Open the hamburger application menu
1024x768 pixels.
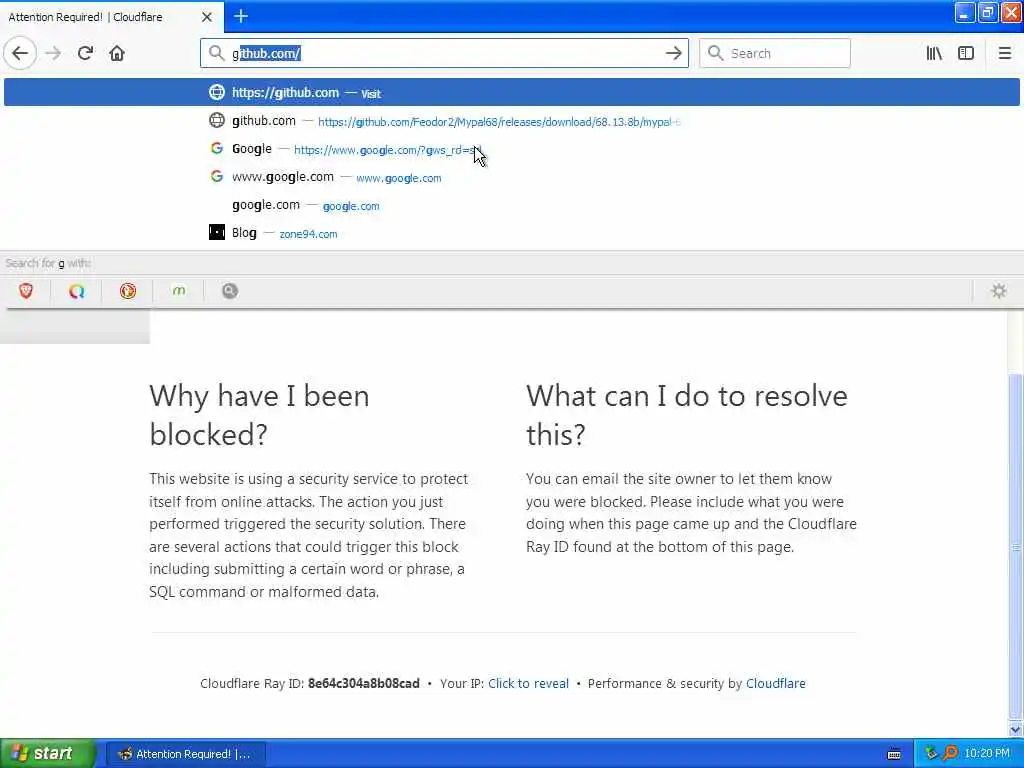(x=1004, y=54)
